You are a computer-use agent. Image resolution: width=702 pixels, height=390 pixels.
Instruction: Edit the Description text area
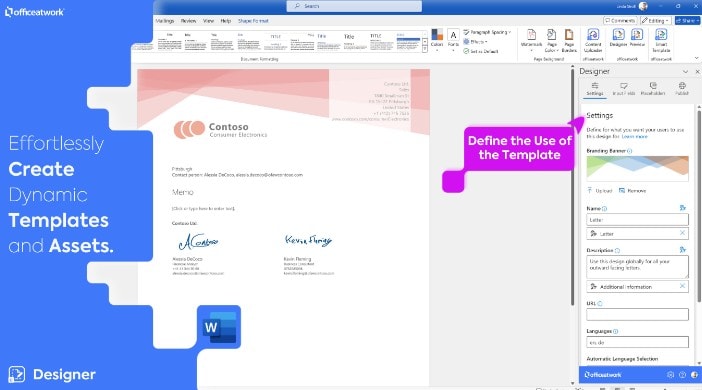[638, 267]
